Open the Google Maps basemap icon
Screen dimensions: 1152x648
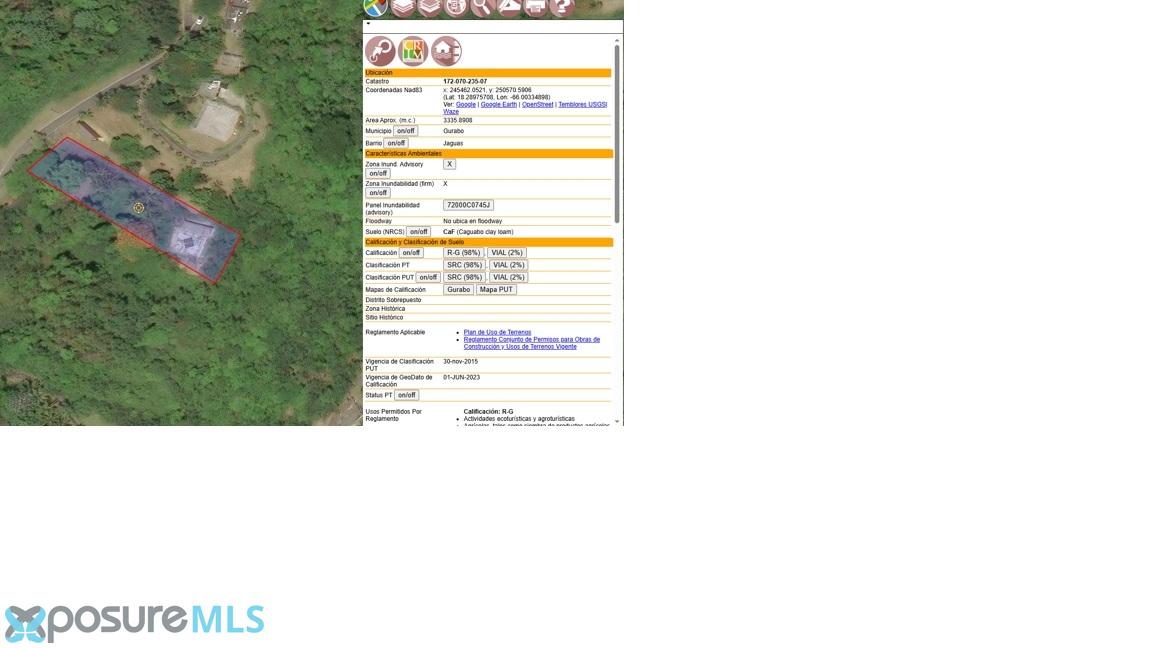[x=375, y=7]
